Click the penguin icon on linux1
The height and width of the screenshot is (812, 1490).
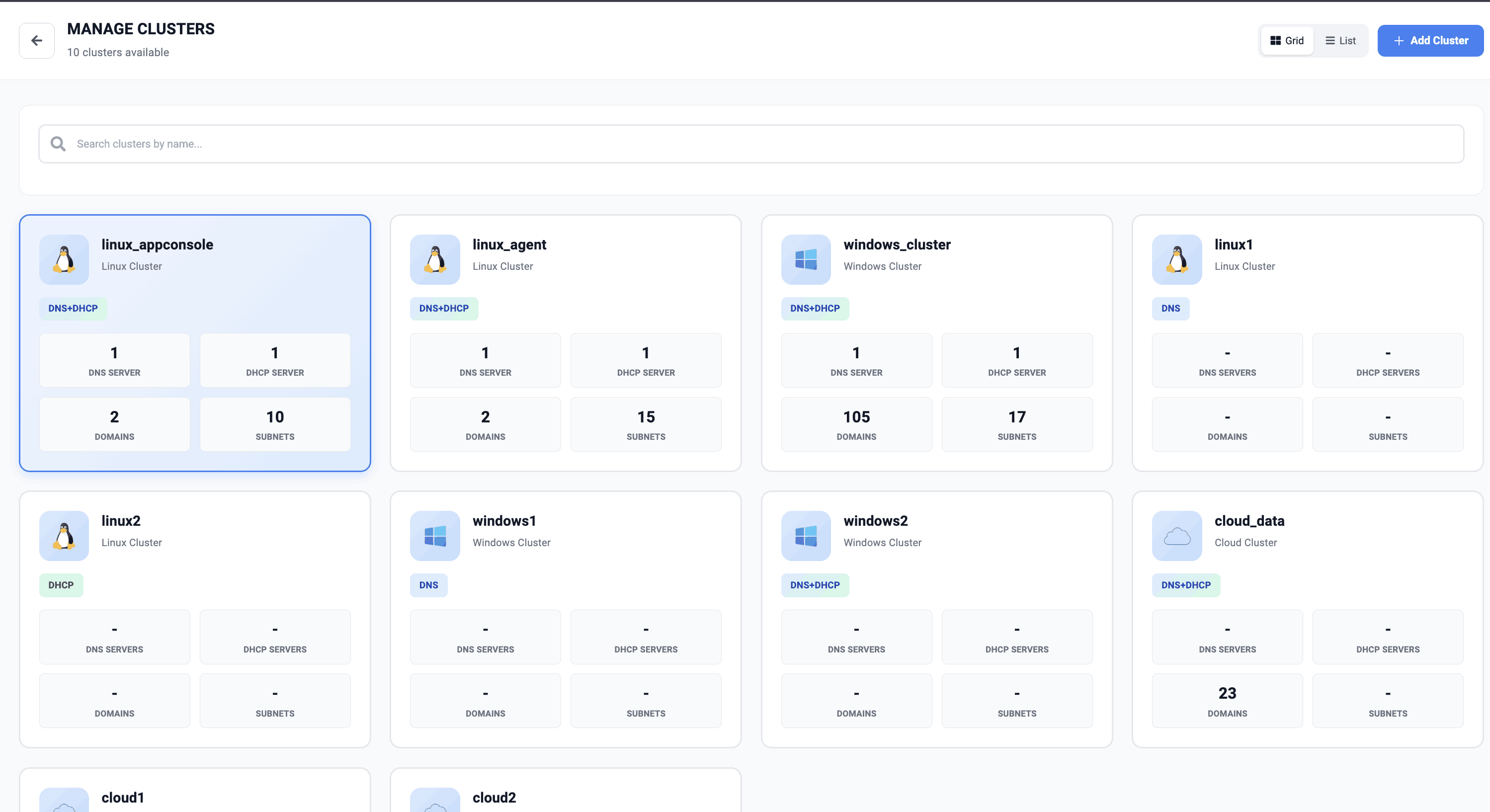pyautogui.click(x=1176, y=260)
